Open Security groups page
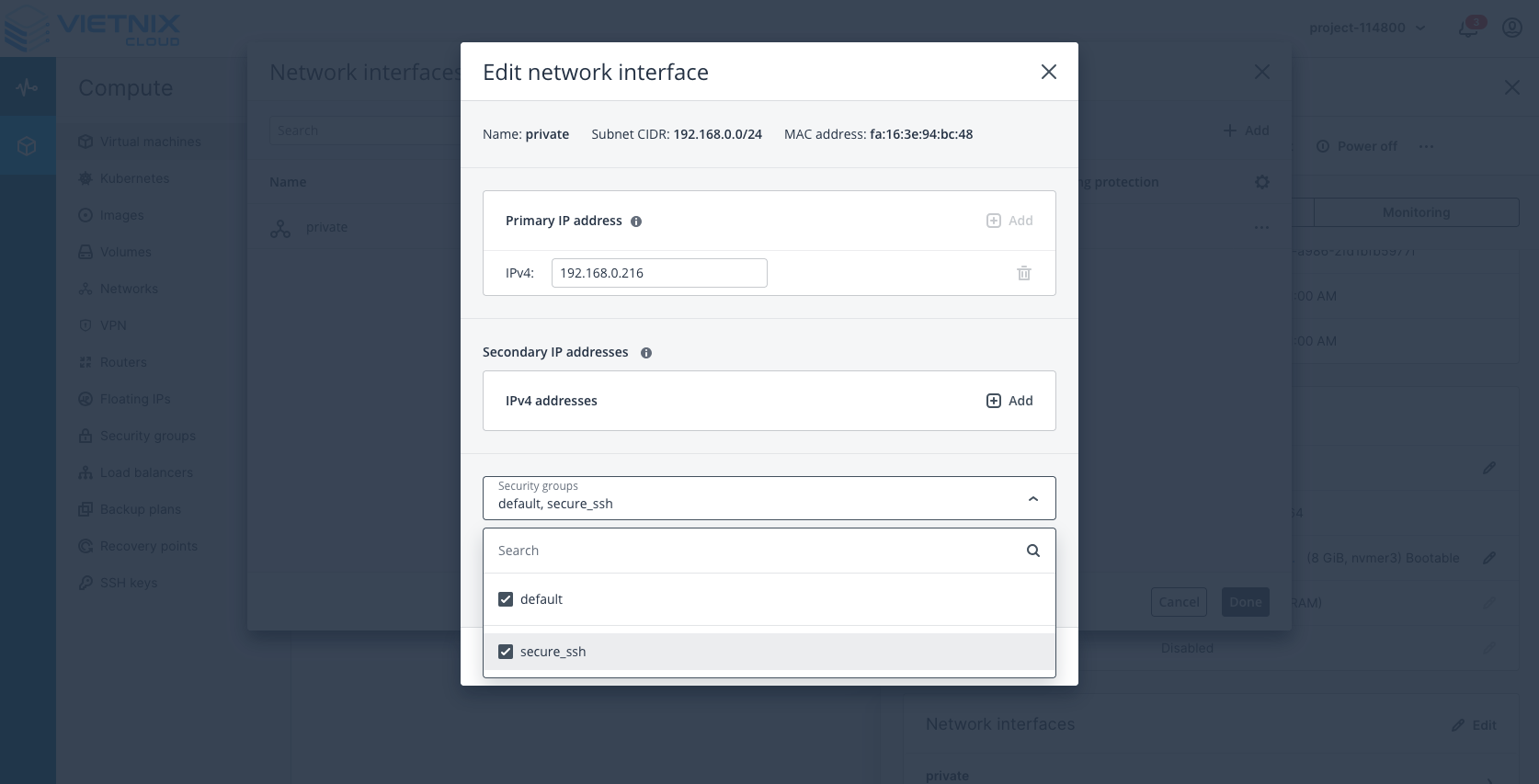Screen dimensions: 1539x784 click(148, 435)
